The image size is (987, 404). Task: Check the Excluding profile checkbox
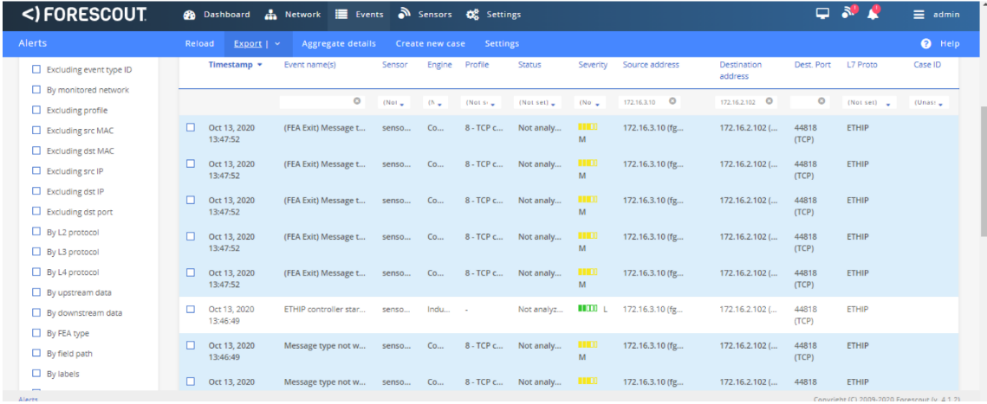pyautogui.click(x=36, y=110)
